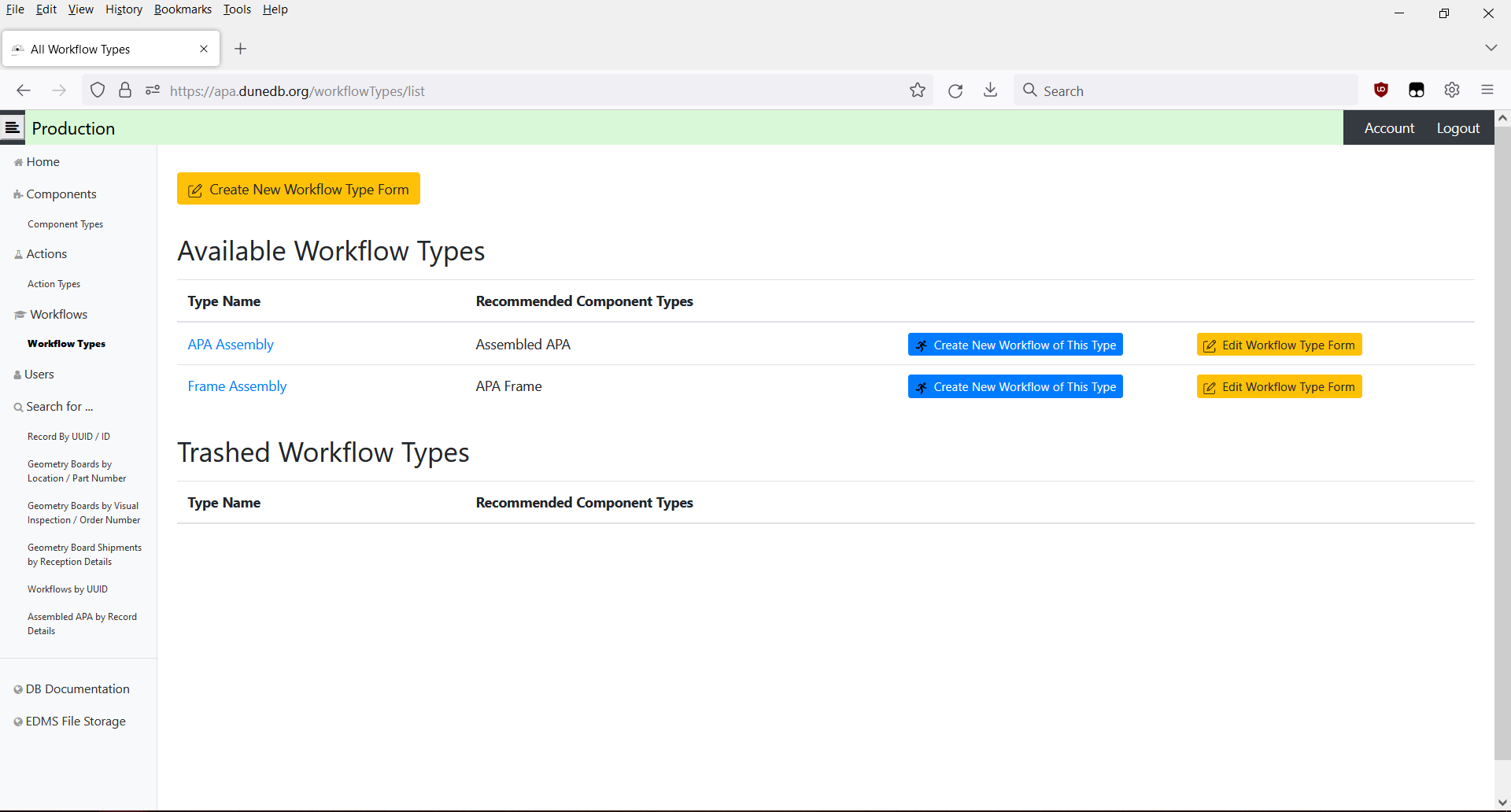This screenshot has width=1511, height=812.
Task: Click the Logout link
Action: [x=1458, y=128]
